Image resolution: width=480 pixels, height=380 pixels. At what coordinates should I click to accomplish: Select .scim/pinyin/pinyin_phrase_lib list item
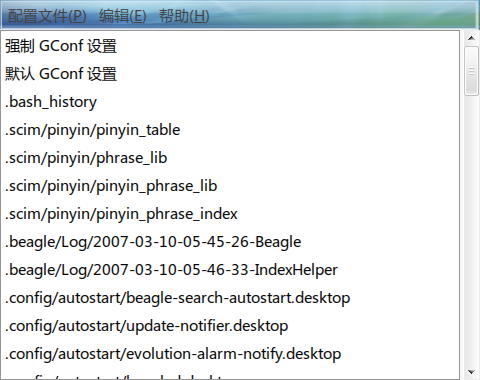tap(230, 186)
